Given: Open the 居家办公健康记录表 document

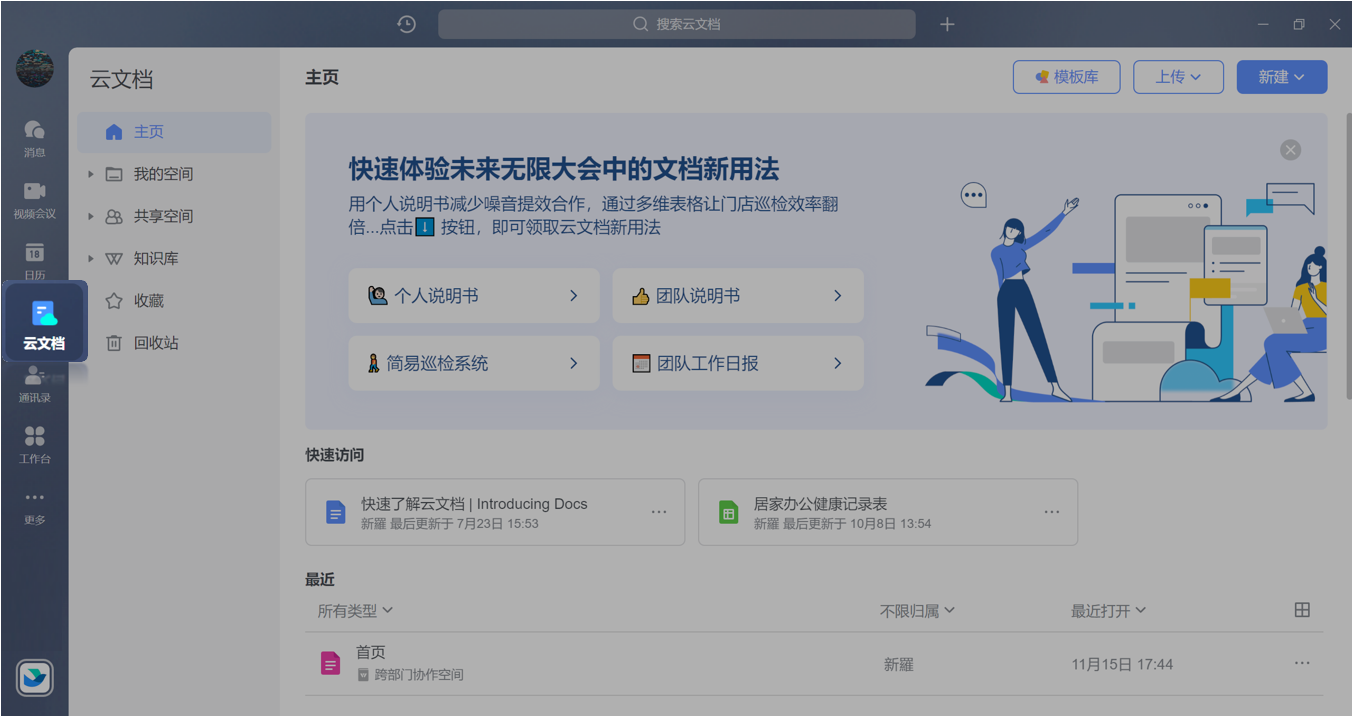Looking at the screenshot, I should pyautogui.click(x=888, y=512).
